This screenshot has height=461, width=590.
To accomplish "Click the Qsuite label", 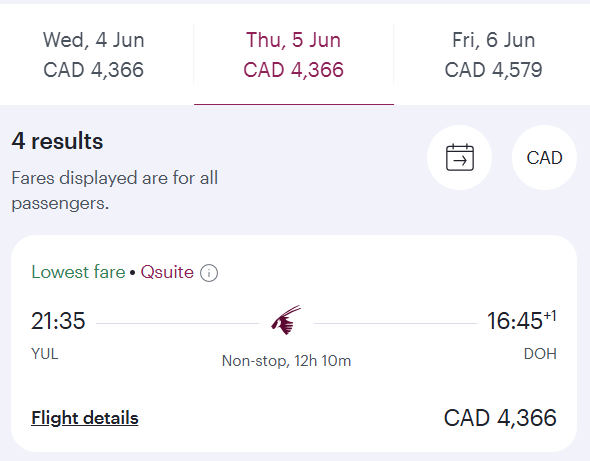I will (167, 272).
